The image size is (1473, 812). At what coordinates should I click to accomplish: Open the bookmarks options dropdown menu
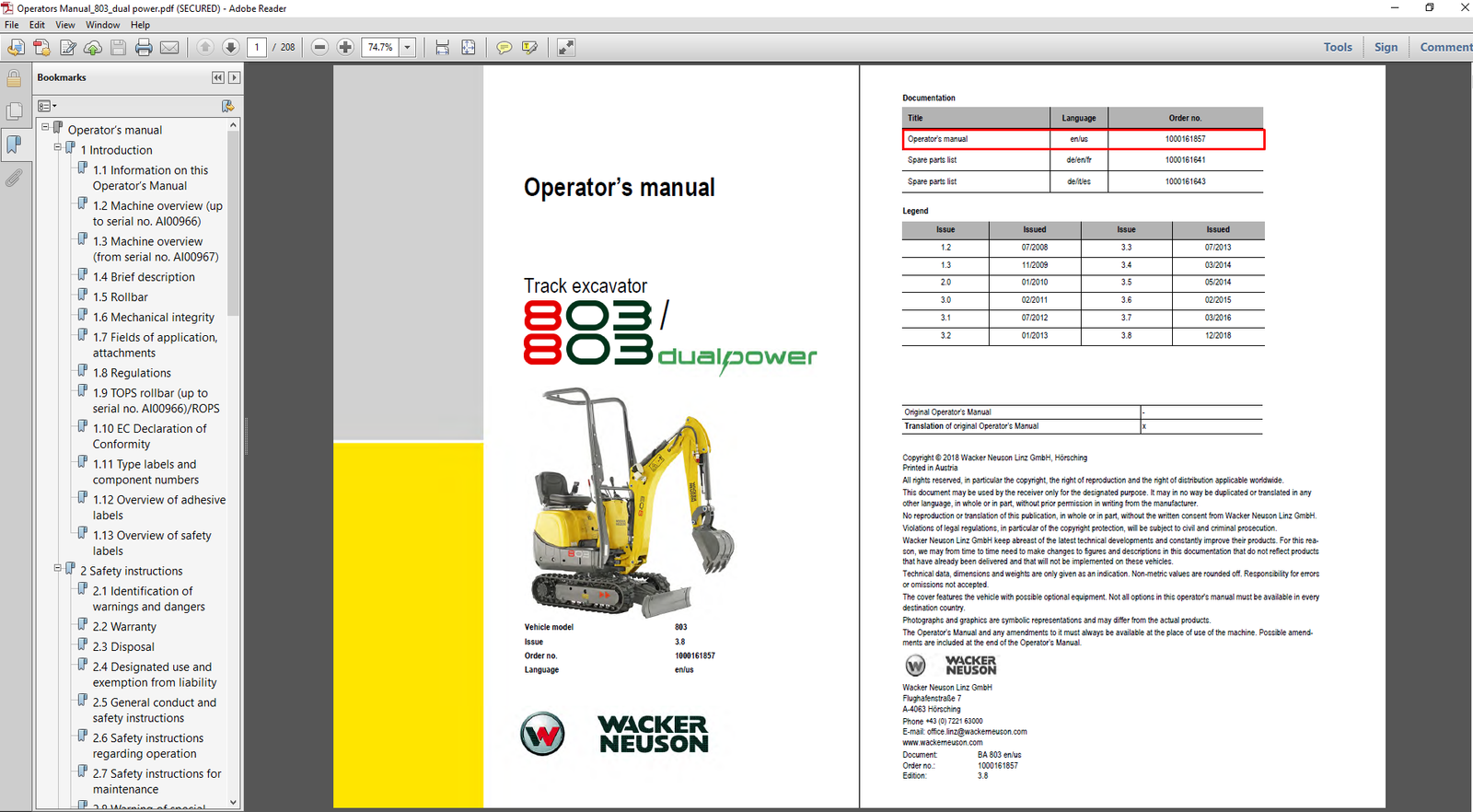pos(47,106)
